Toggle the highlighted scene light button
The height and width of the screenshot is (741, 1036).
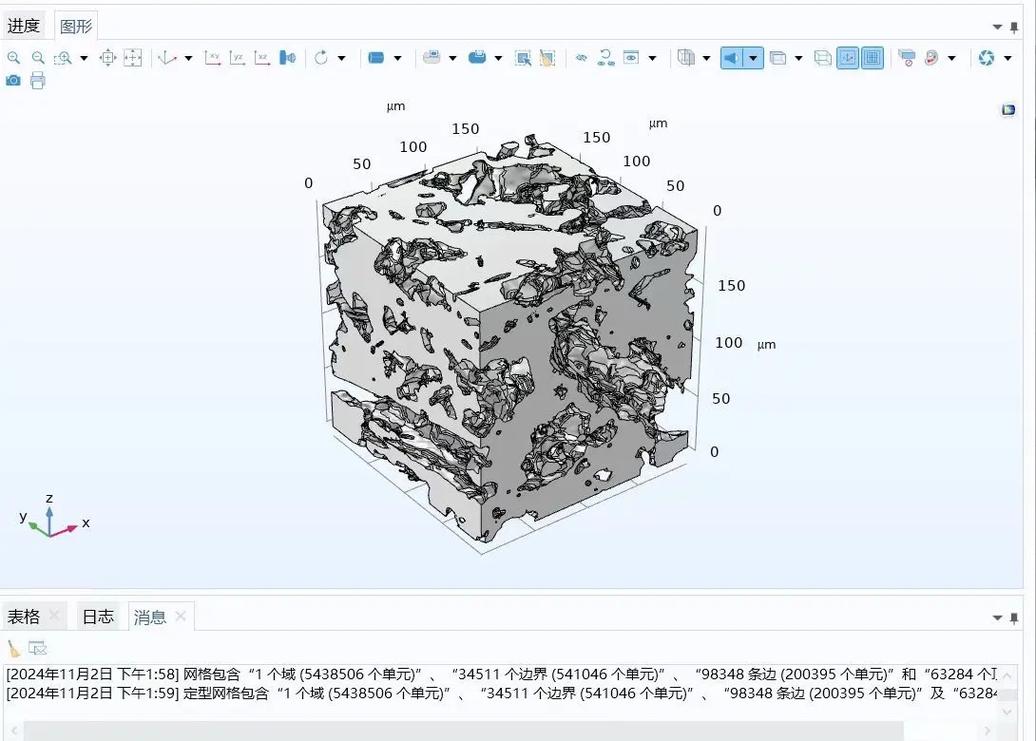pos(732,58)
